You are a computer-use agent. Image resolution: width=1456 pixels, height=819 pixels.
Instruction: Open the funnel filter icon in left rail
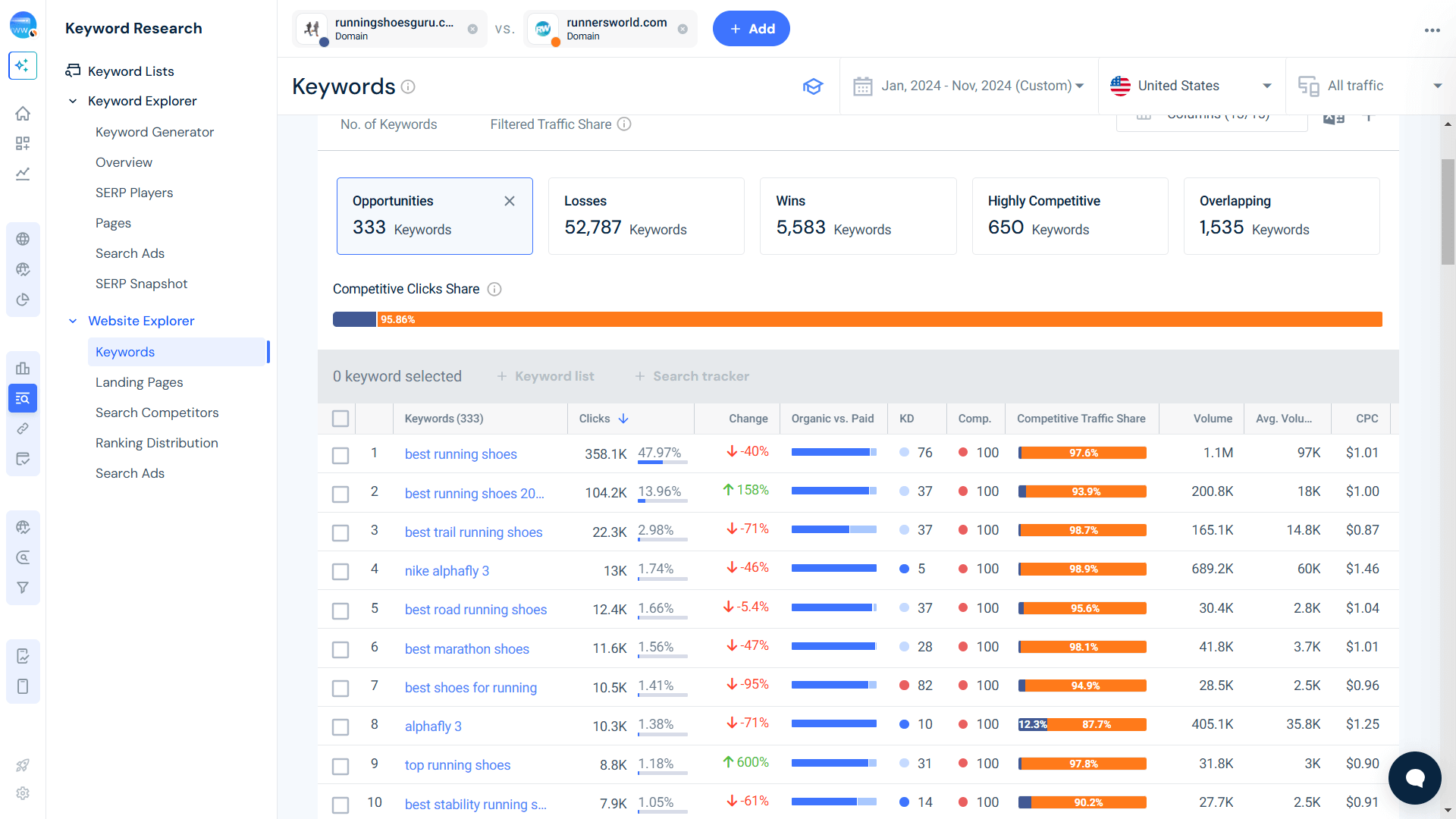coord(23,588)
